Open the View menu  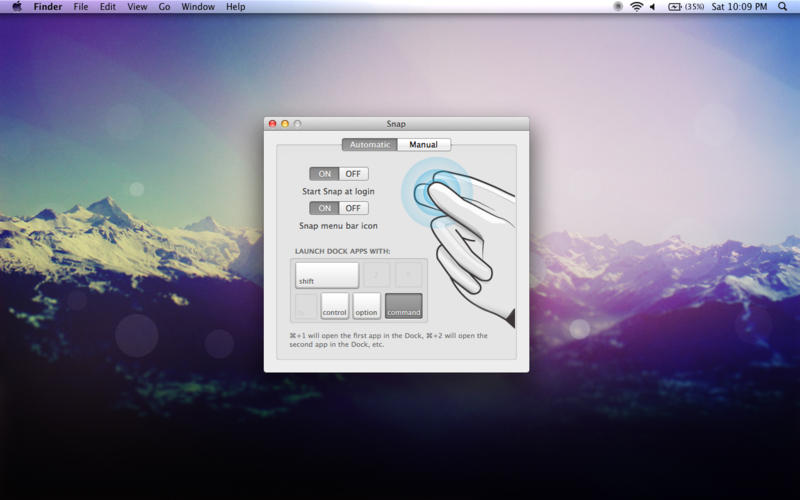(x=137, y=7)
